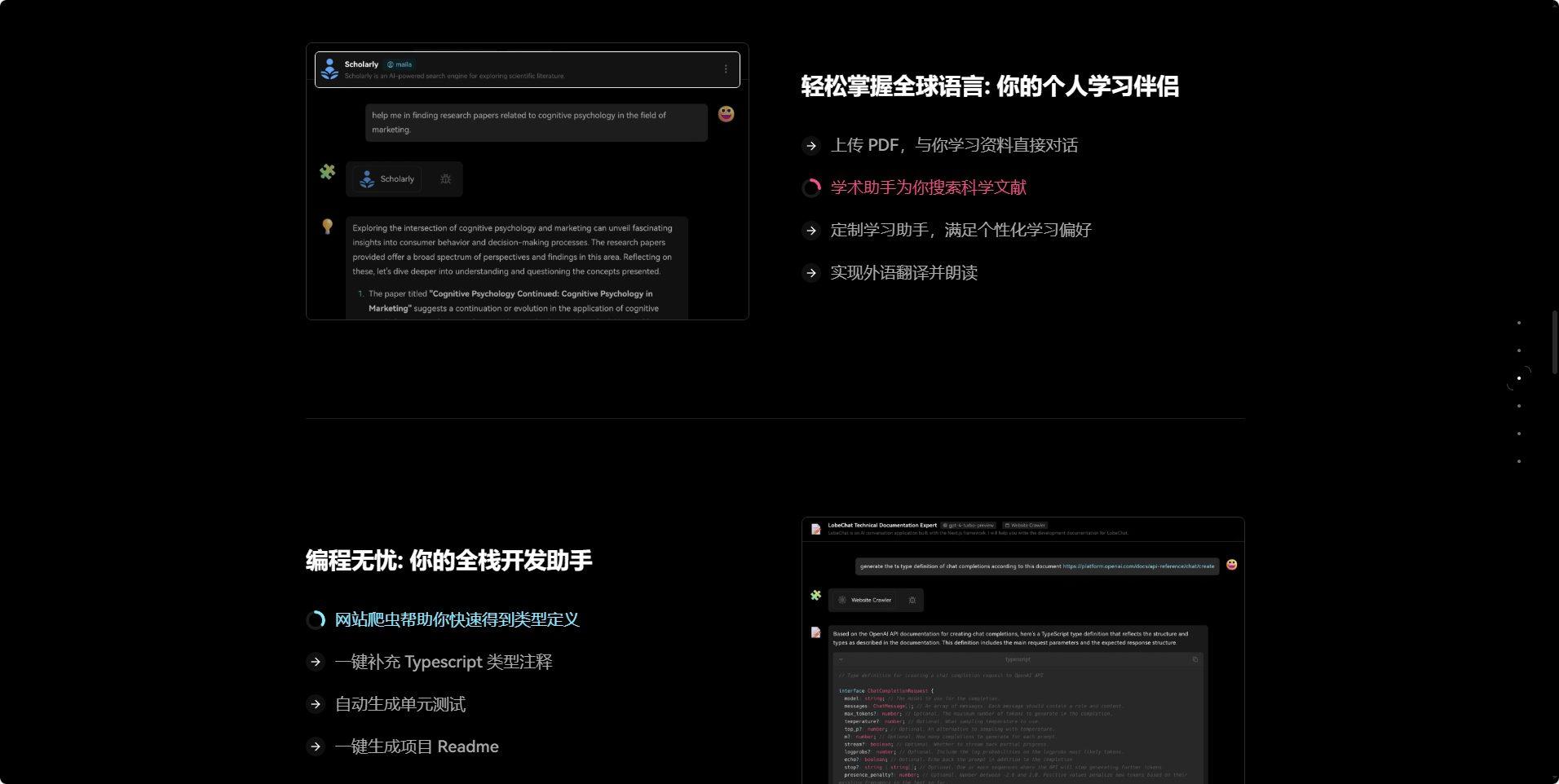This screenshot has width=1559, height=784.
Task: Choose 一键补充 Typescript 类型注释 item
Action: click(x=443, y=662)
